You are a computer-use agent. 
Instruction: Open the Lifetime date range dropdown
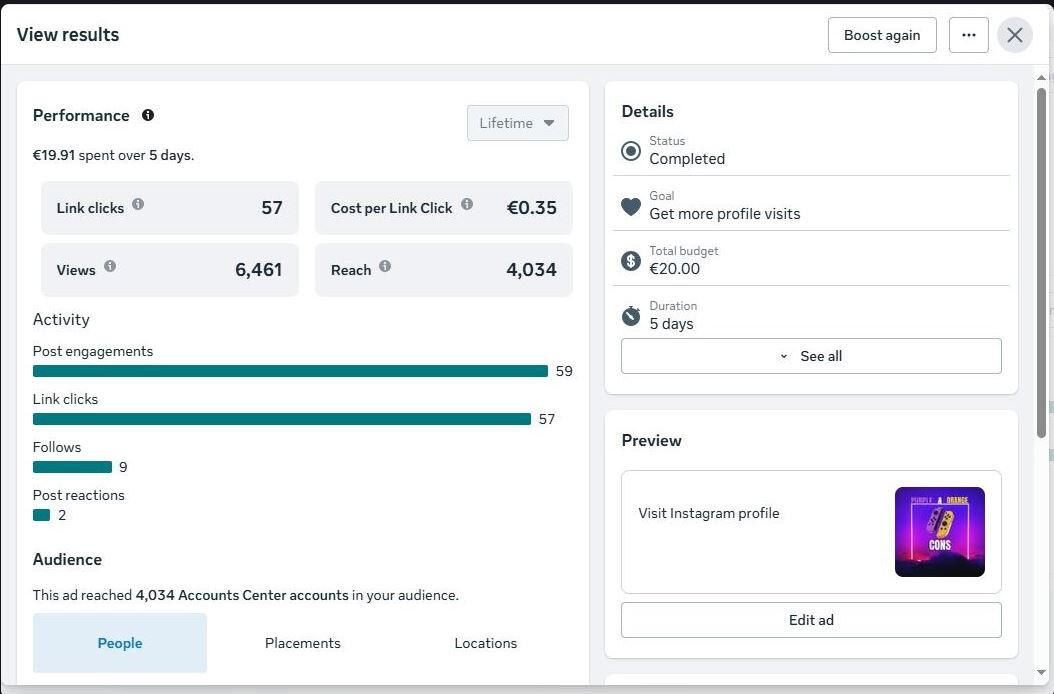[517, 123]
